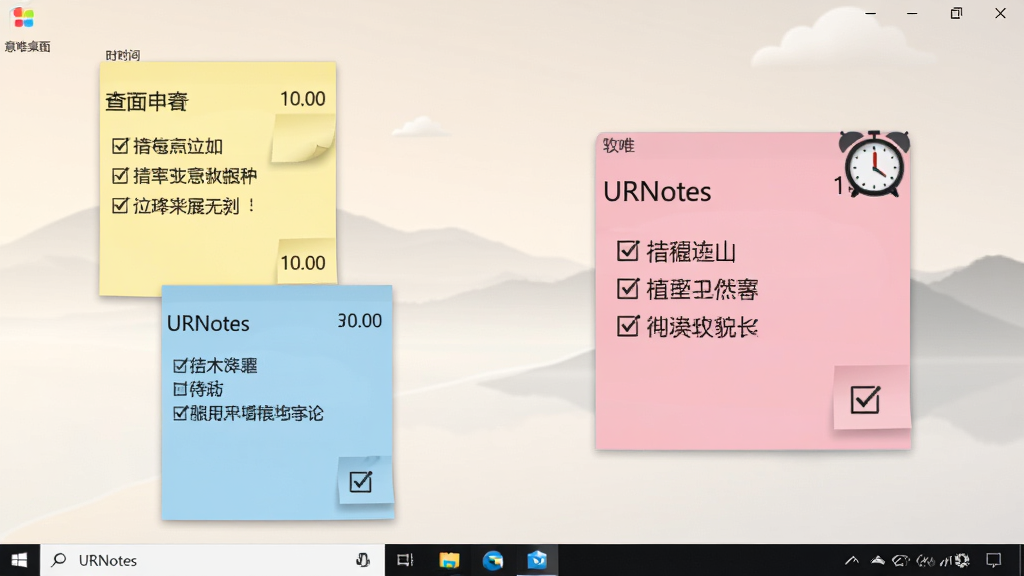Click the URNotes title on blue note
Image resolution: width=1024 pixels, height=576 pixels.
click(x=208, y=323)
